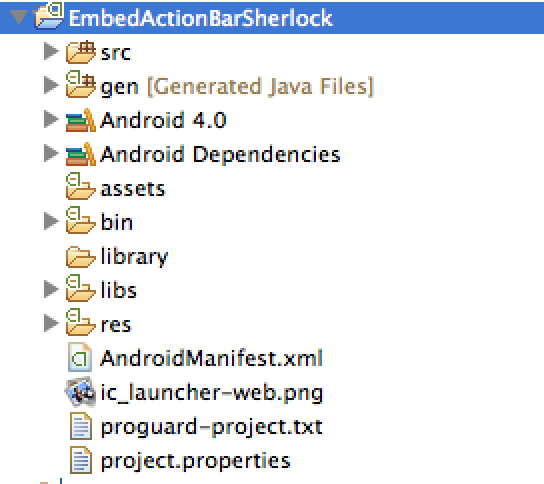Expand the Android 4.0 library node
Viewport: 544px width, 484px height.
(x=51, y=119)
